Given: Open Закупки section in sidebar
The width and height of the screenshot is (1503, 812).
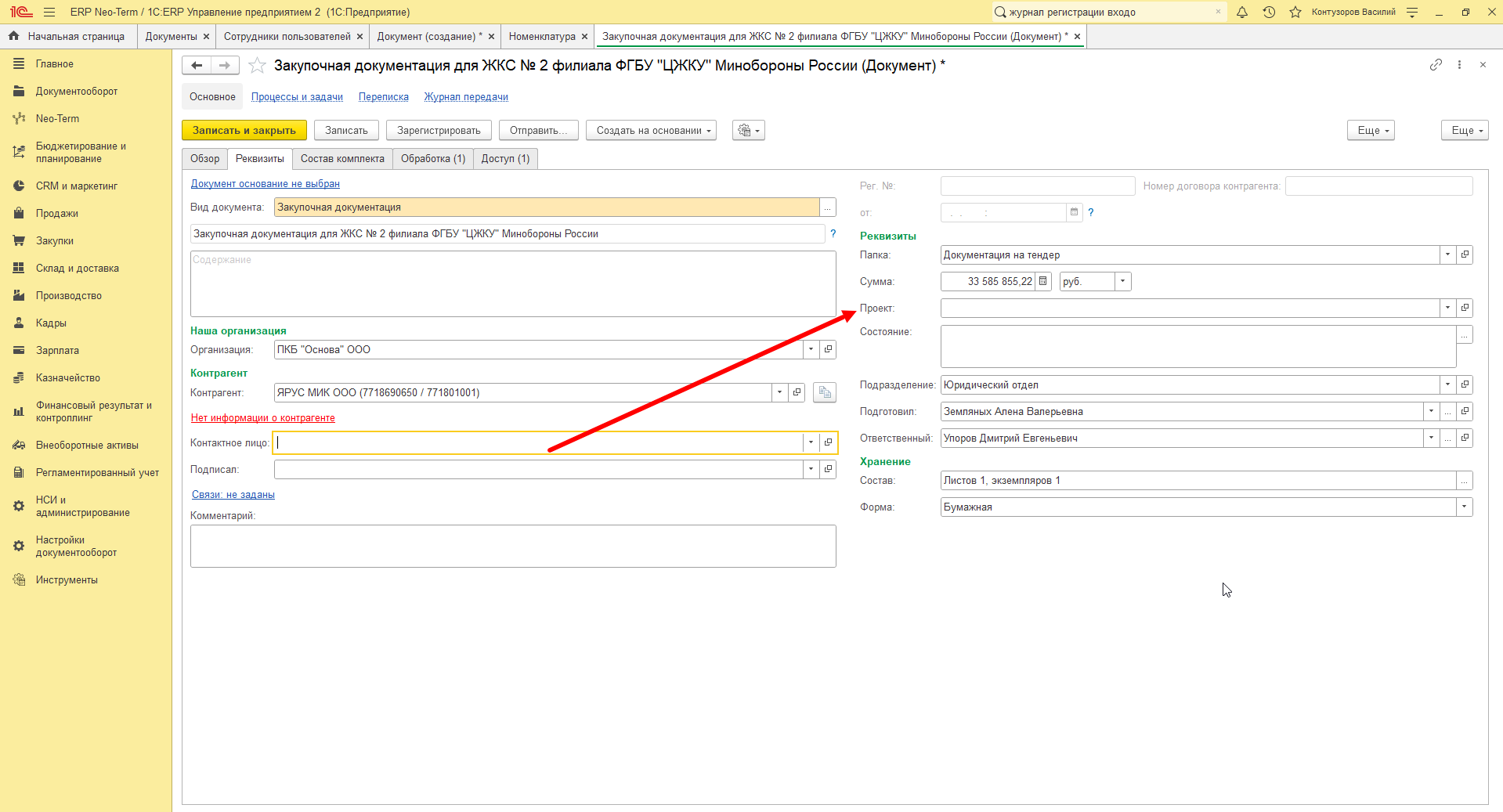Looking at the screenshot, I should click(55, 241).
